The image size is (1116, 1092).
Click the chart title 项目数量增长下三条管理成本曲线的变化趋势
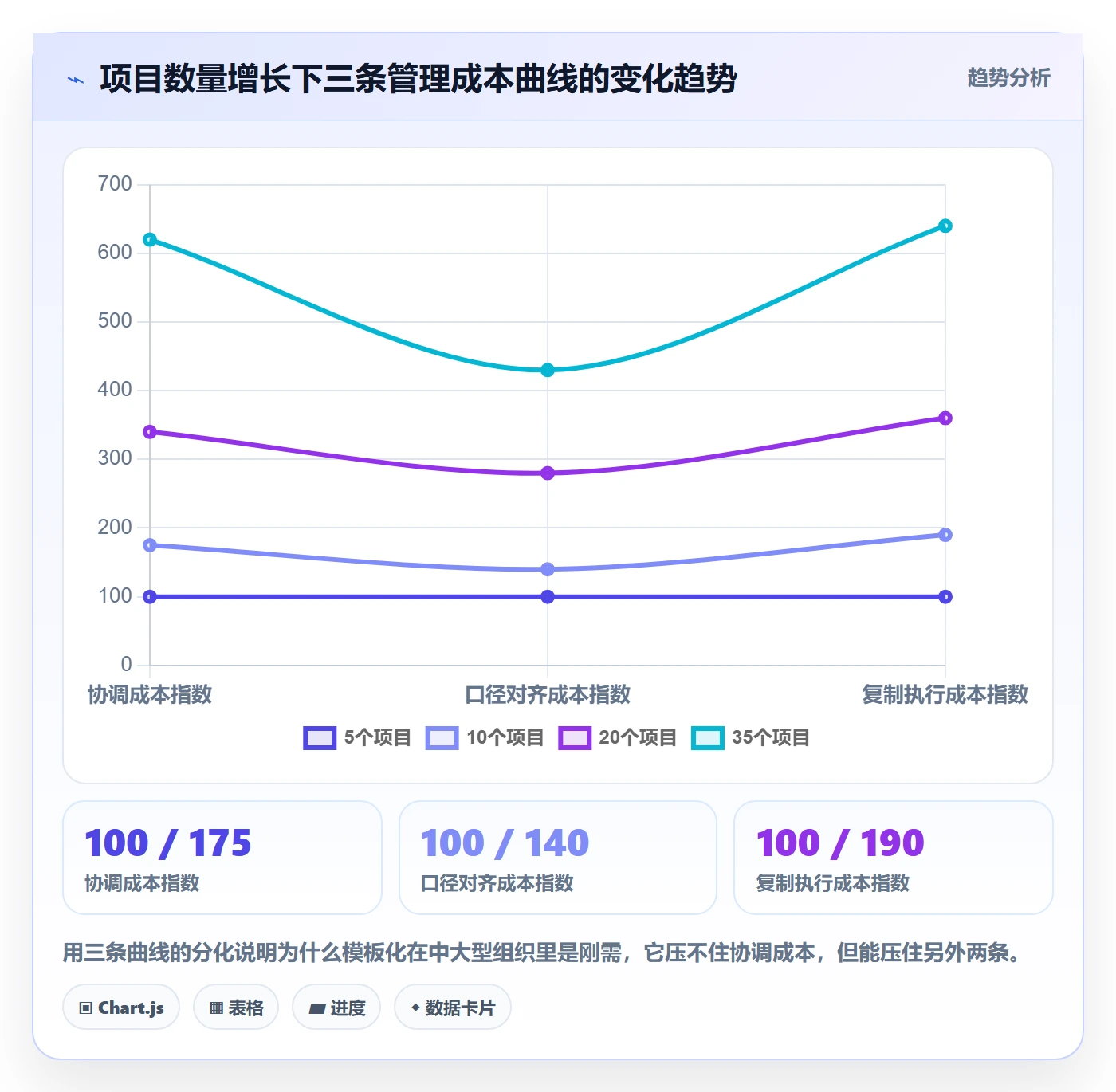coord(418,79)
